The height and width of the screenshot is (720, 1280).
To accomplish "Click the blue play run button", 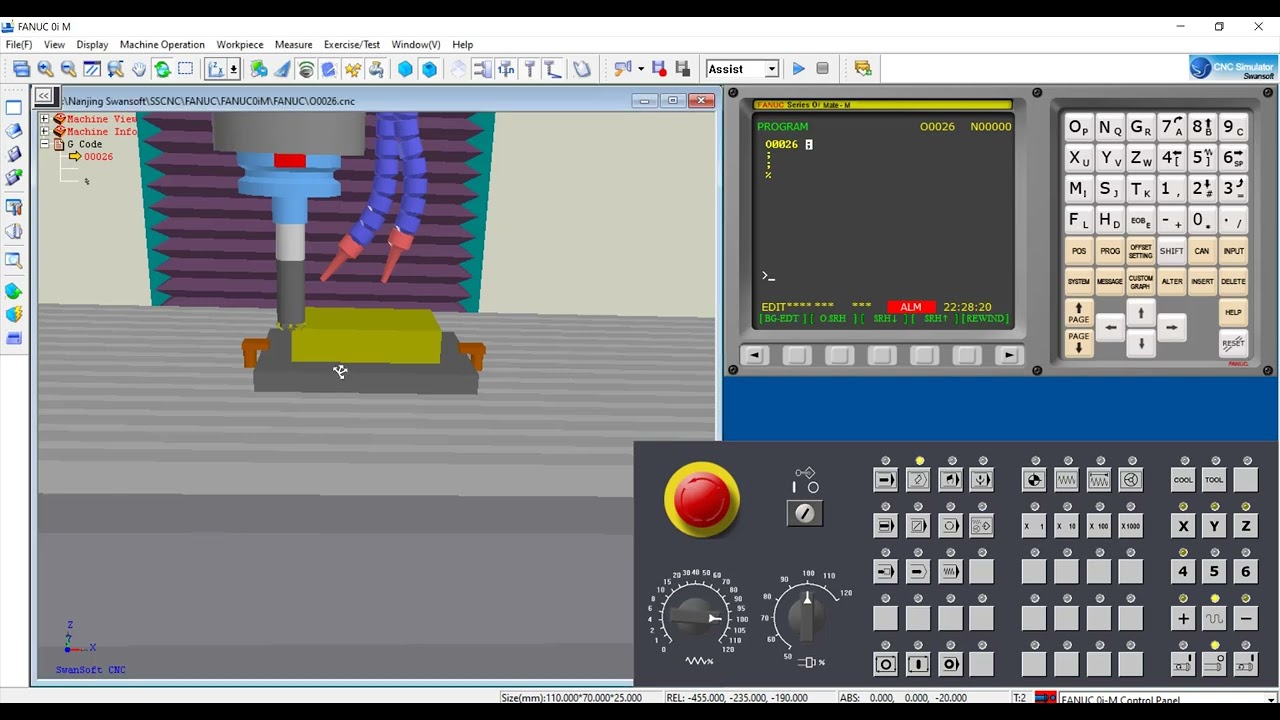I will click(x=798, y=69).
